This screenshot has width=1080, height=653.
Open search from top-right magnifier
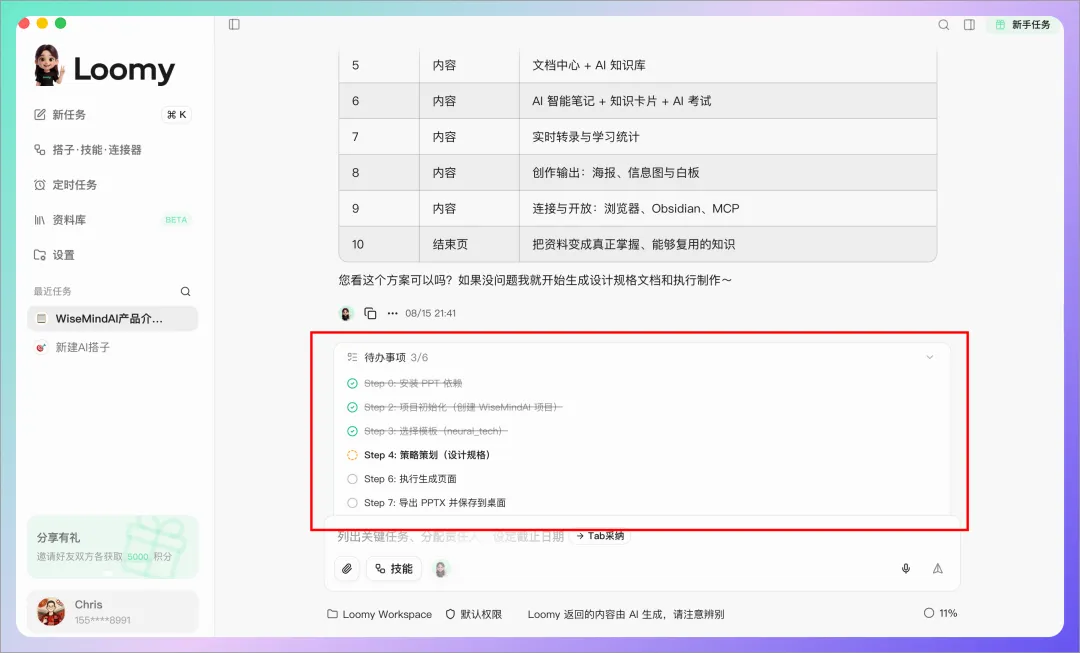tap(944, 25)
